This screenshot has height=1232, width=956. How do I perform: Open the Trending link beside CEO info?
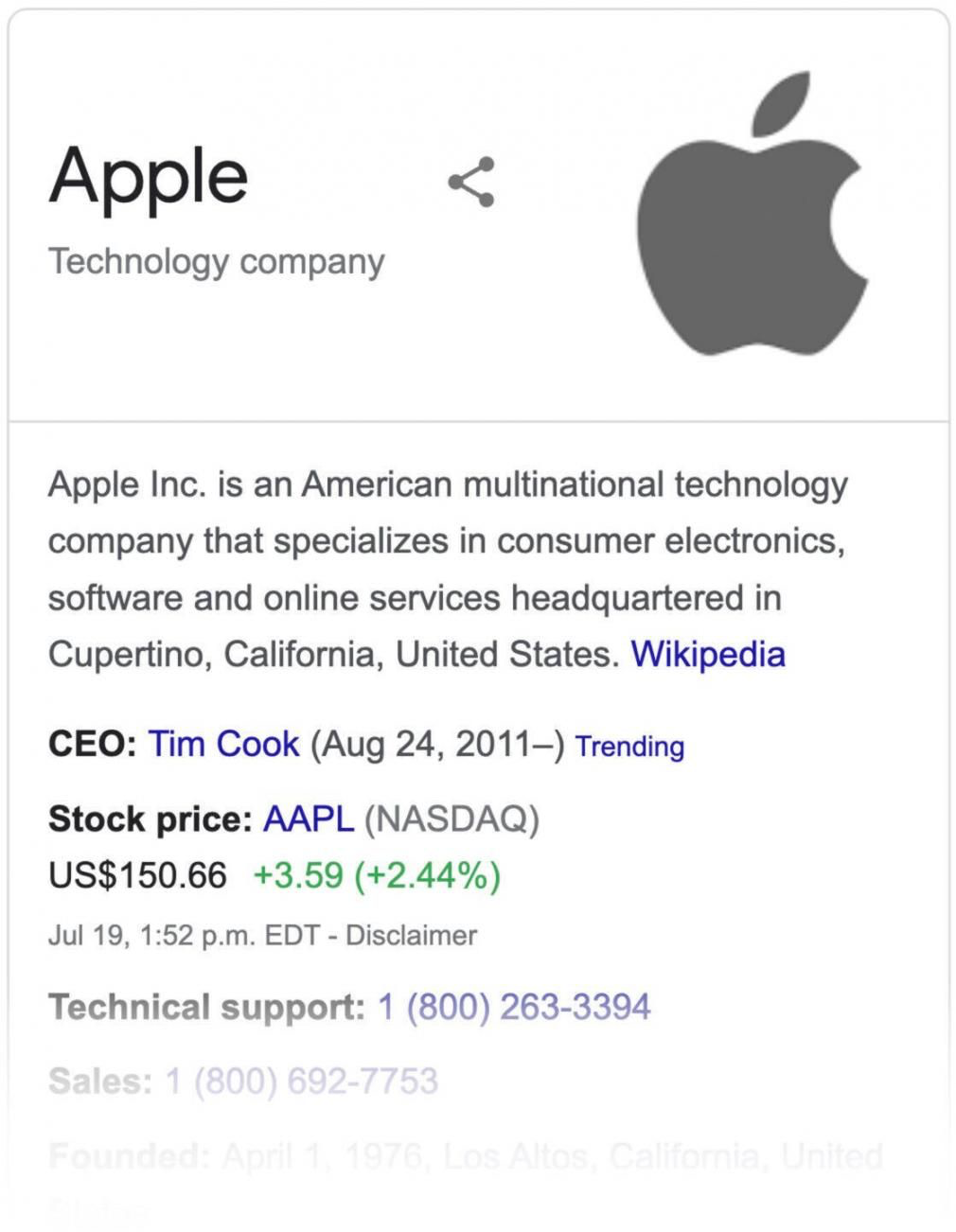click(x=628, y=747)
